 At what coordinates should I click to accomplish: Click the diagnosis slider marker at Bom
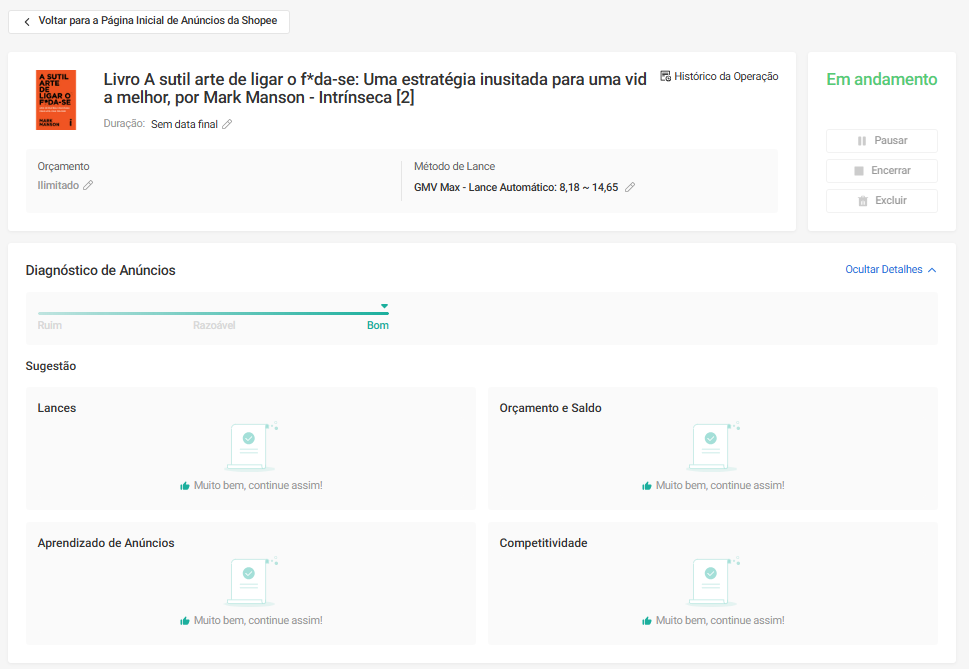(384, 306)
